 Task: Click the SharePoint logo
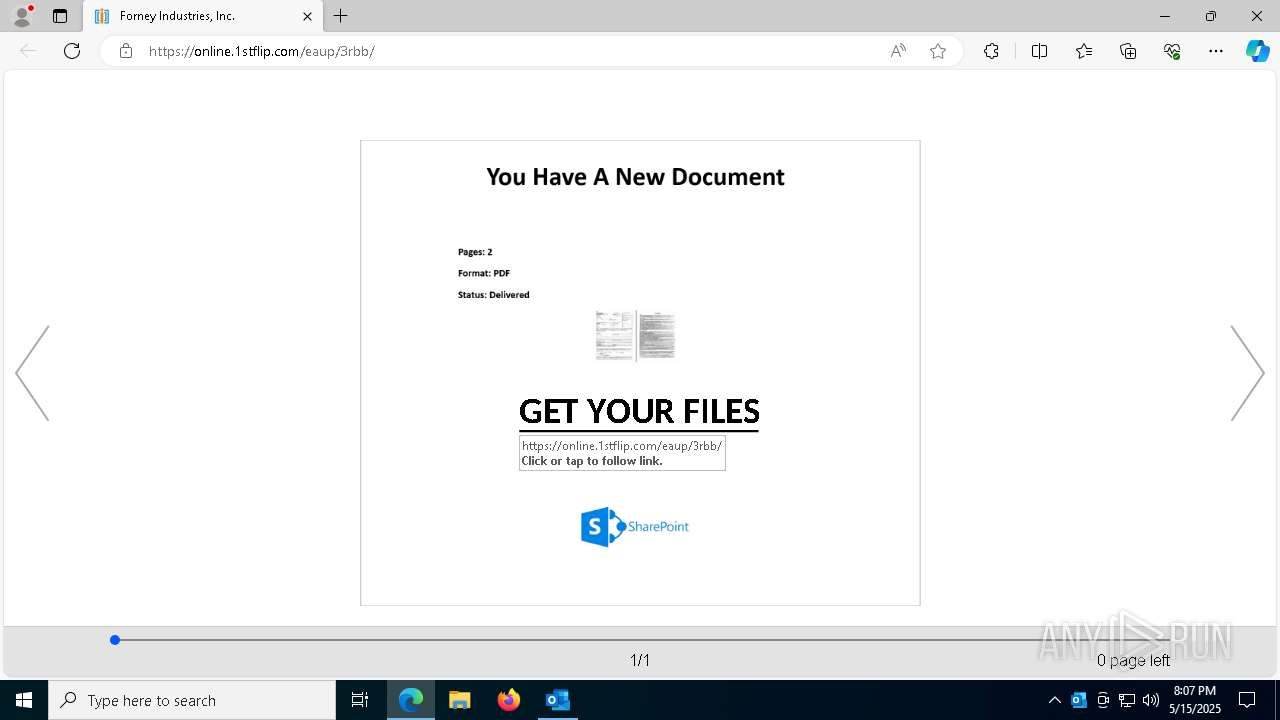(635, 527)
